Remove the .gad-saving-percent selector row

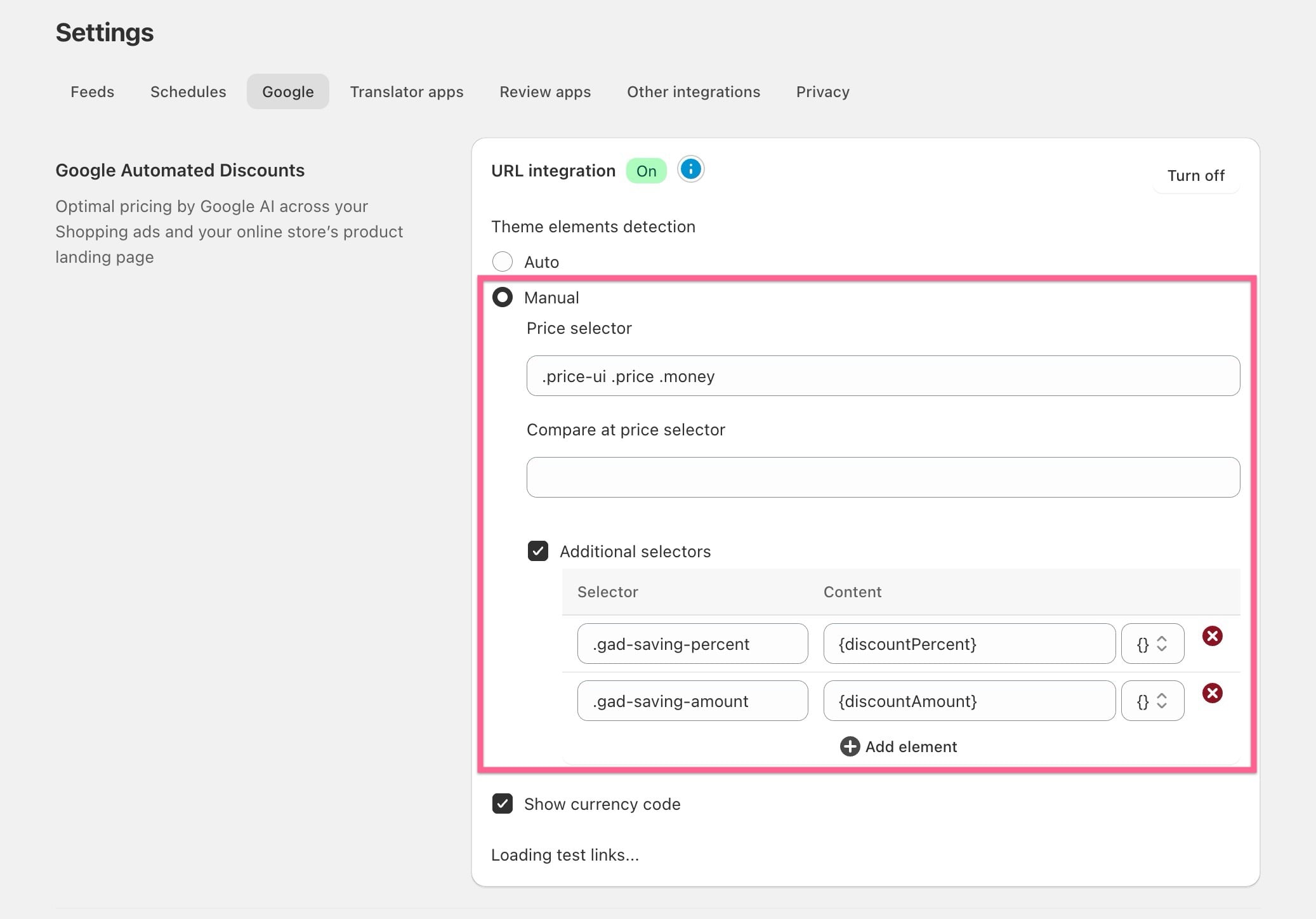[1212, 636]
